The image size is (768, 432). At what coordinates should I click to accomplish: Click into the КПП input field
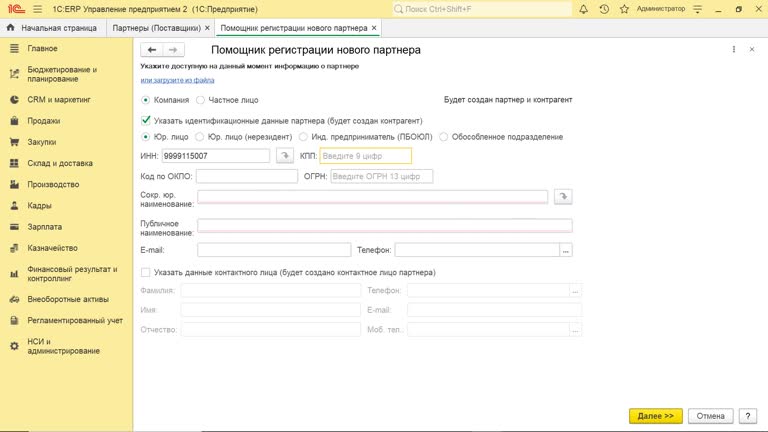[365, 156]
